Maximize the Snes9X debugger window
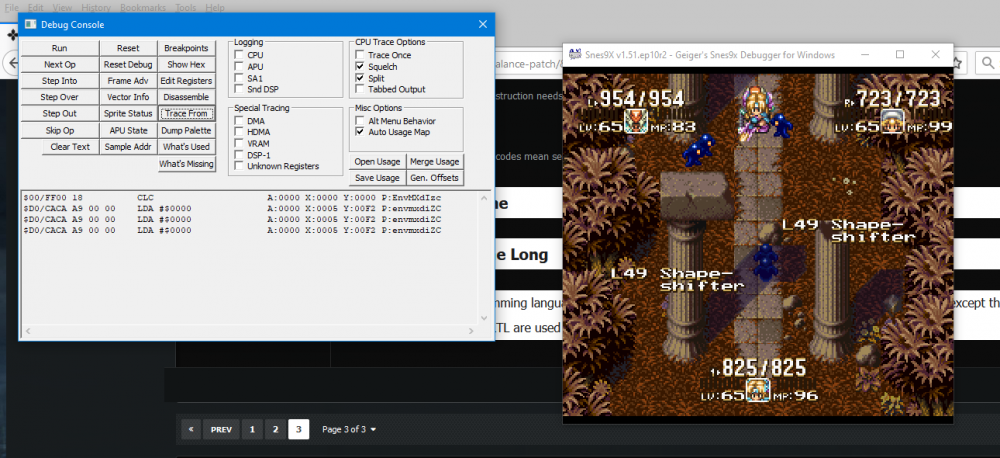Viewport: 1000px width, 458px height. [900, 55]
